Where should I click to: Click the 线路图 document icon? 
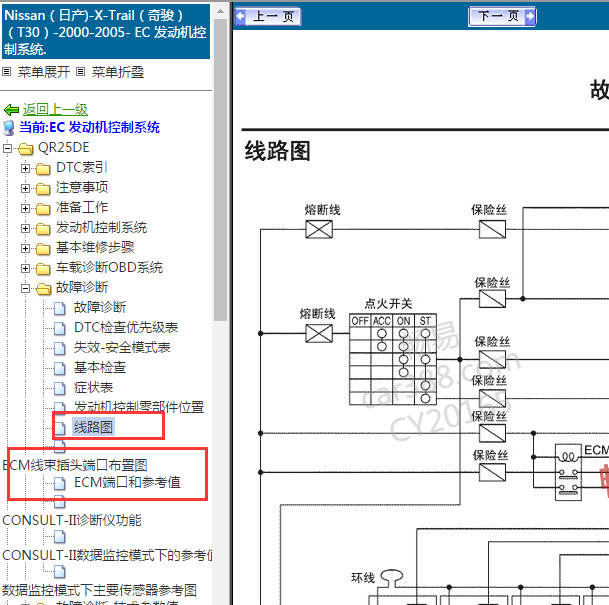click(x=59, y=428)
